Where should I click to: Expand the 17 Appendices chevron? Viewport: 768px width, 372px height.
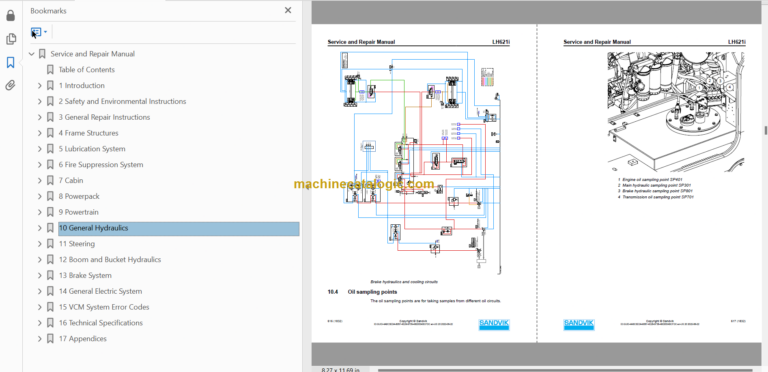click(40, 339)
